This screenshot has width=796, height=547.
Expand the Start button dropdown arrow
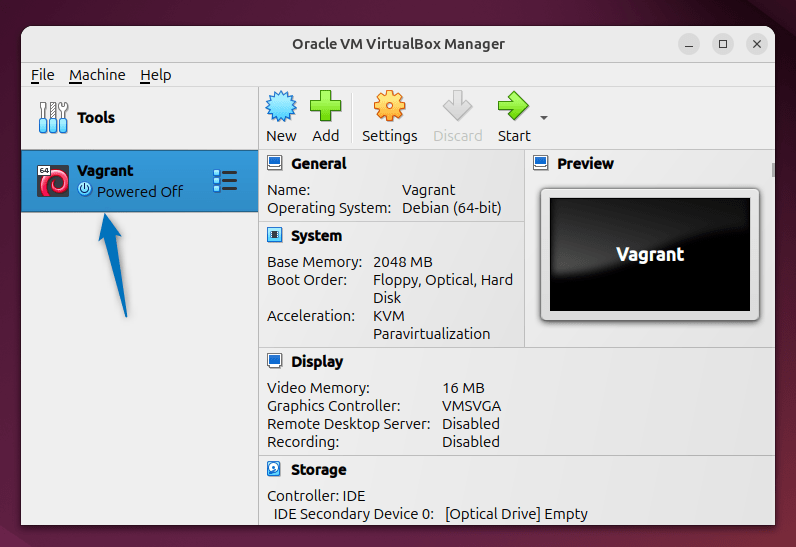pyautogui.click(x=544, y=118)
